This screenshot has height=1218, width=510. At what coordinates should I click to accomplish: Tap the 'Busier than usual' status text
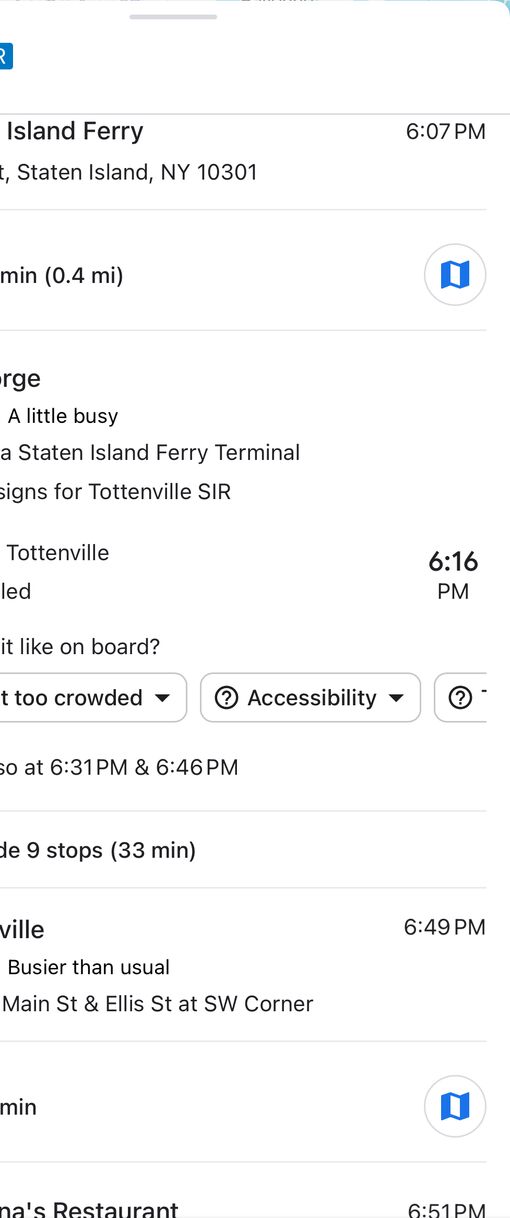click(89, 967)
